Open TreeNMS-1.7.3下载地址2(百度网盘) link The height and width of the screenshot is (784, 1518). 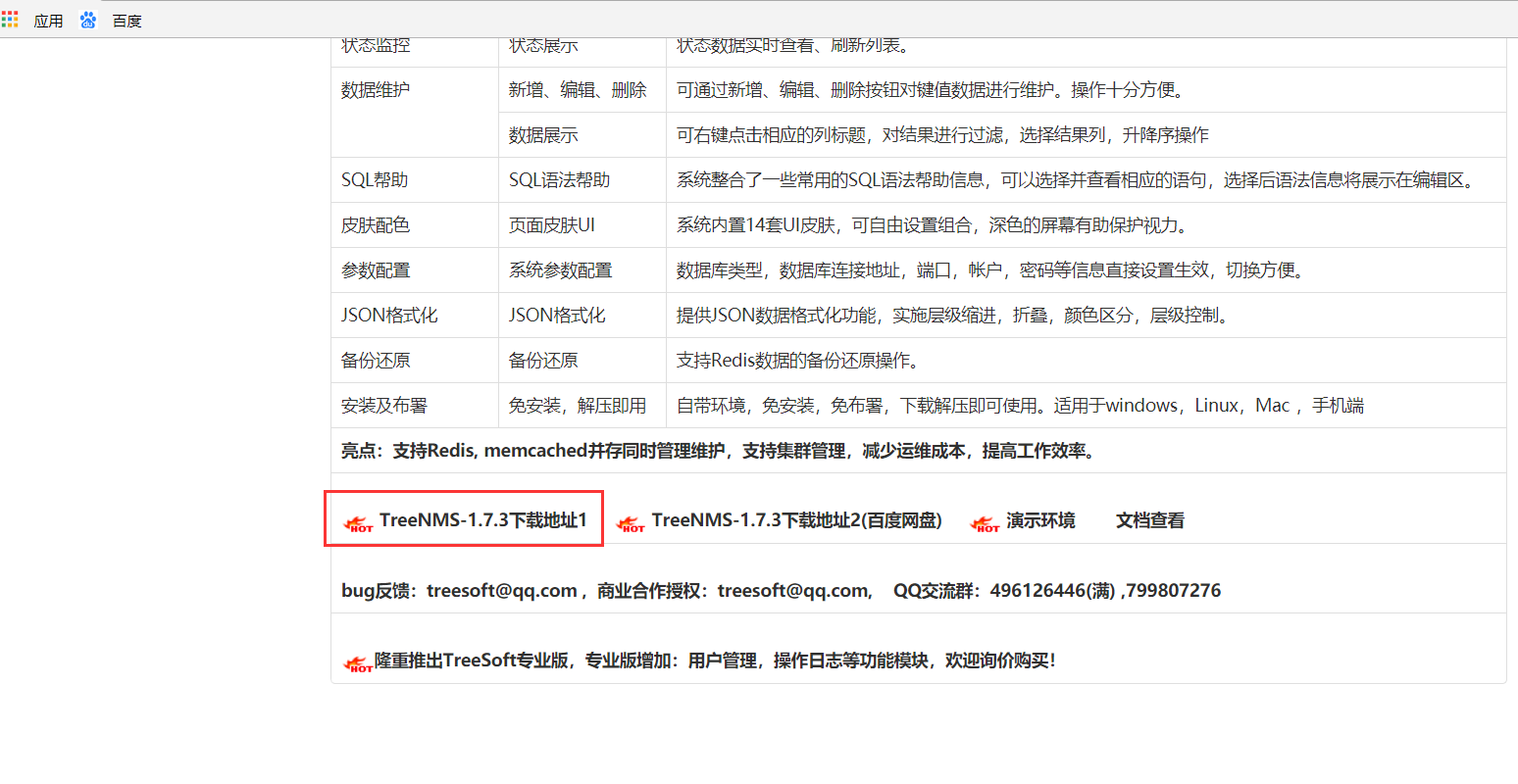(797, 520)
